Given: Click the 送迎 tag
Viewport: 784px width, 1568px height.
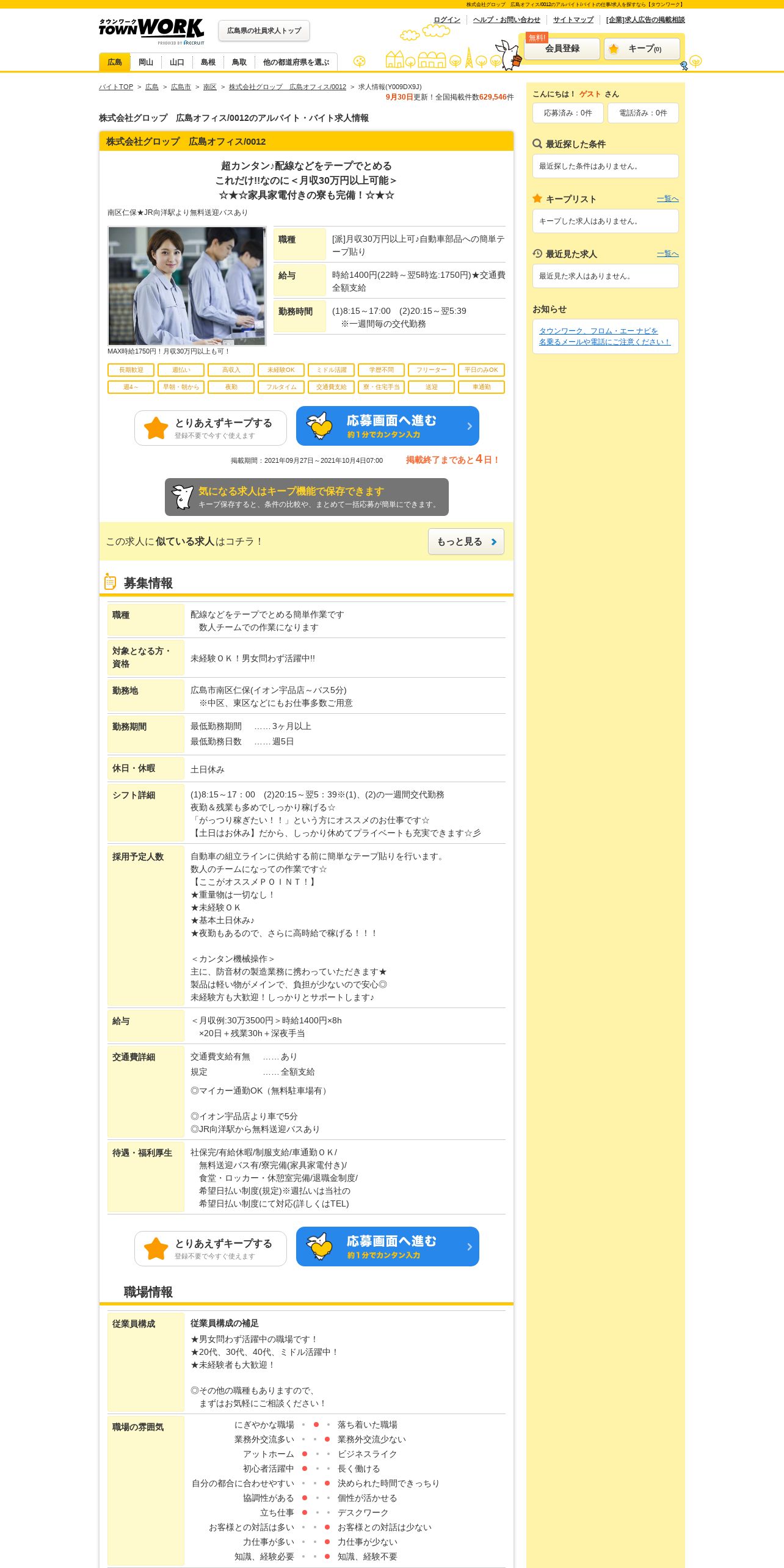Looking at the screenshot, I should 432,387.
